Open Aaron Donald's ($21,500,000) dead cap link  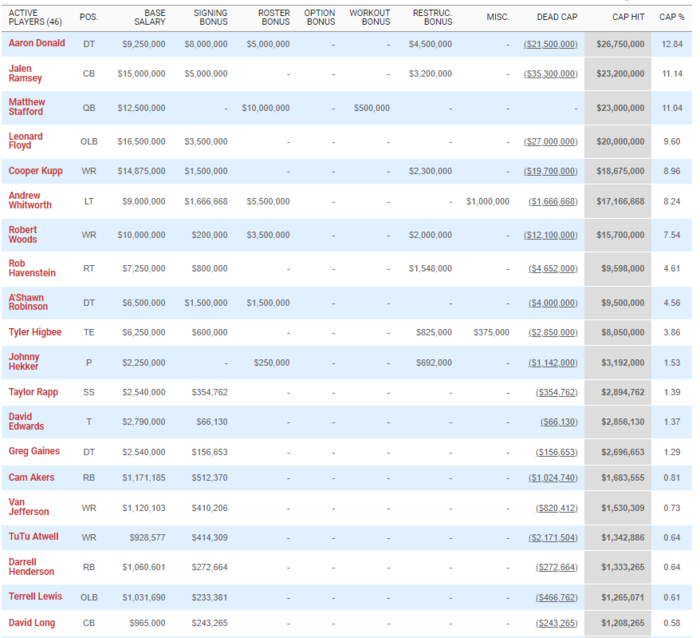point(550,44)
